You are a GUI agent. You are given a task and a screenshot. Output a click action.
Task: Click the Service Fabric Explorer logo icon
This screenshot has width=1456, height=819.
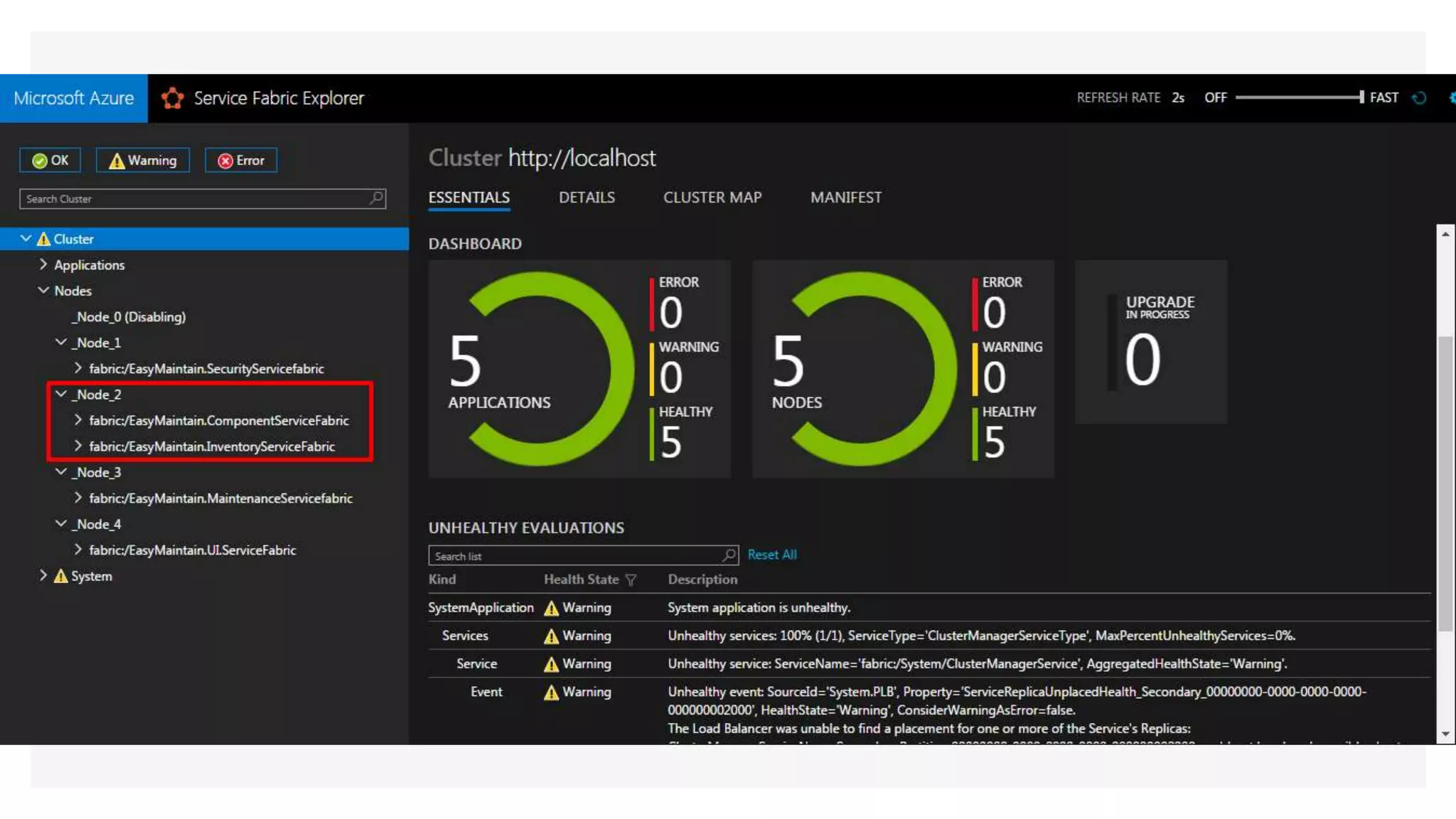point(172,98)
